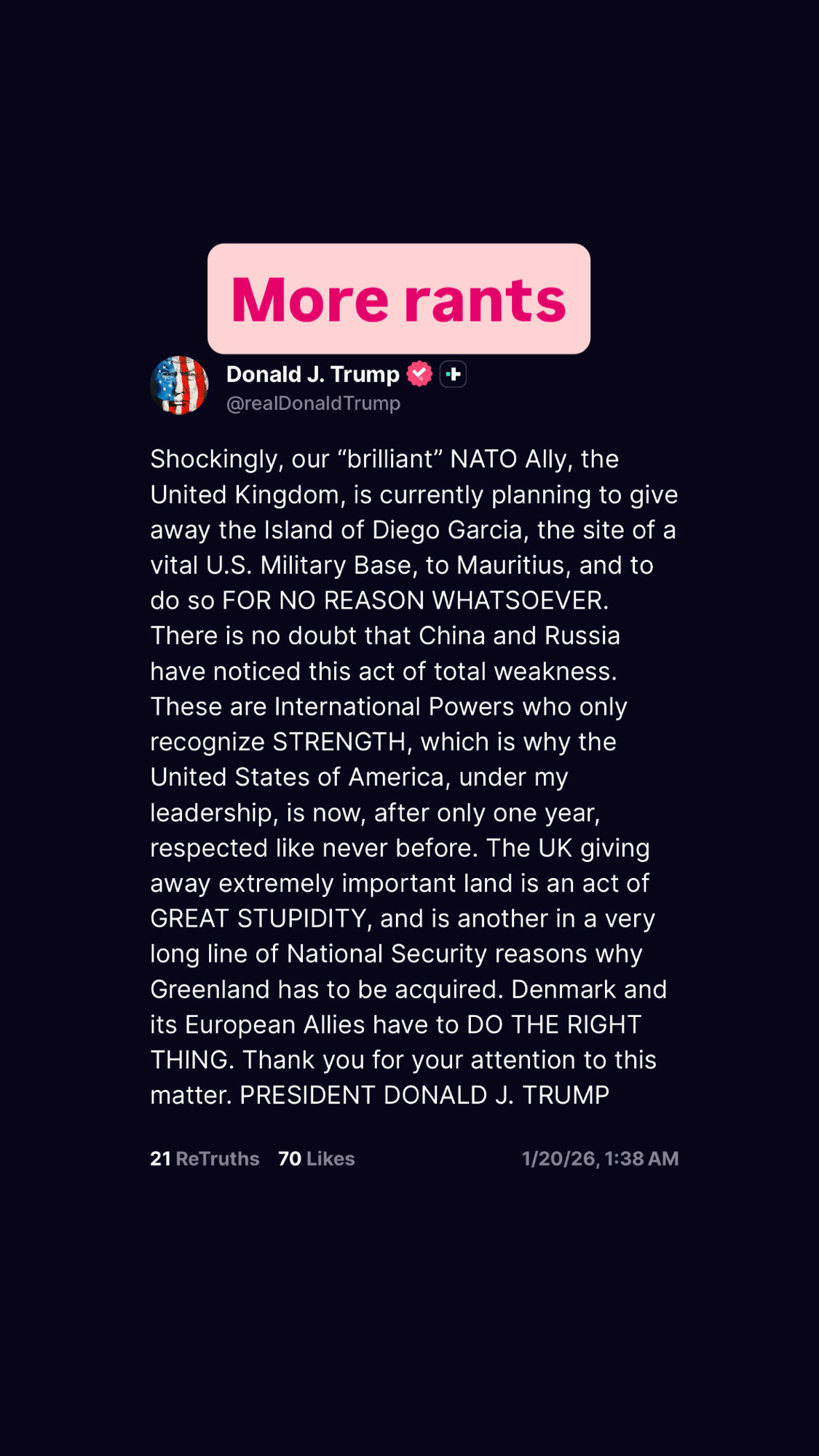This screenshot has height=1456, width=819.
Task: Open the flag-painted profile avatar
Action: coord(179,385)
